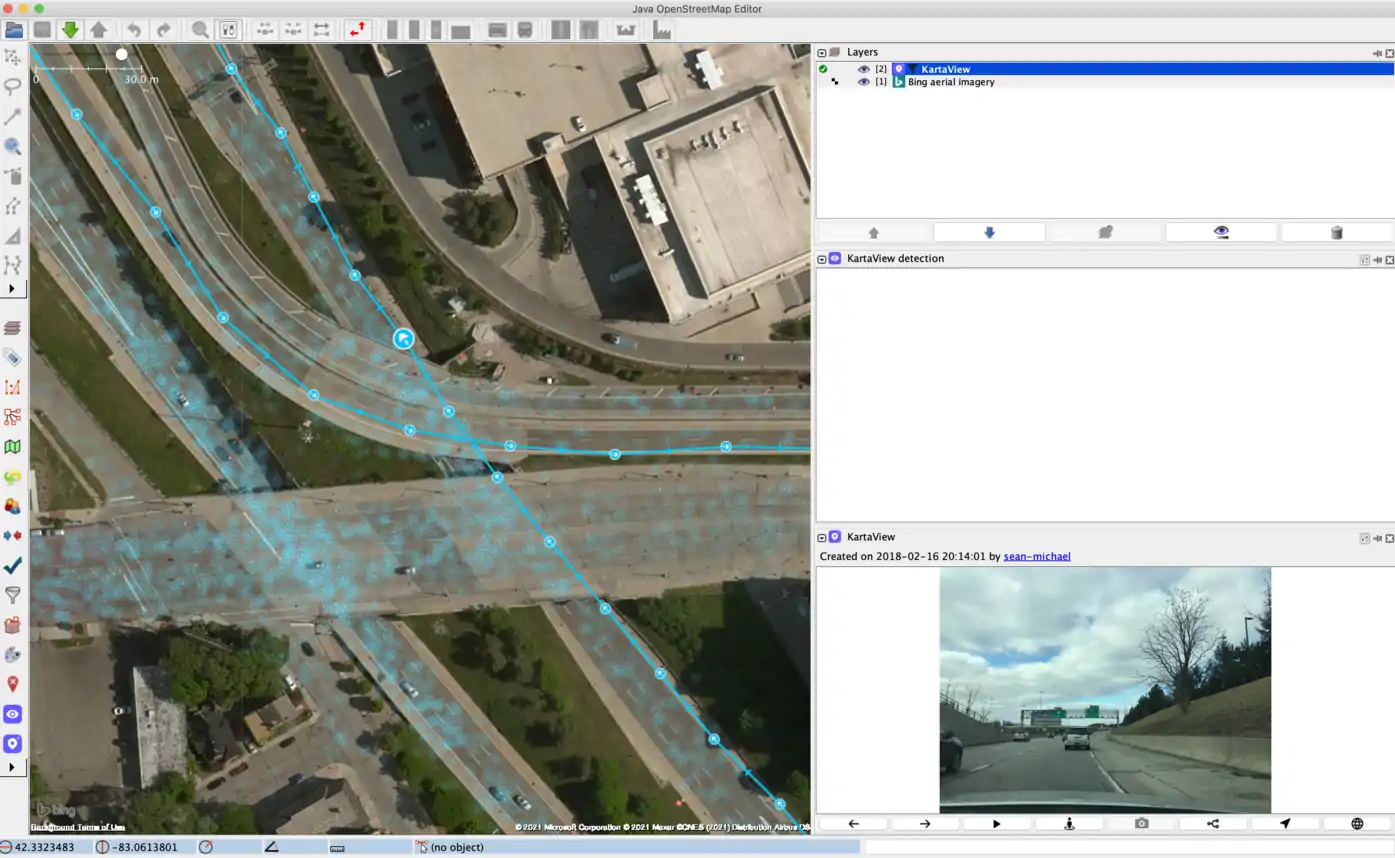Open the Validator checkmark panel icon

(13, 565)
